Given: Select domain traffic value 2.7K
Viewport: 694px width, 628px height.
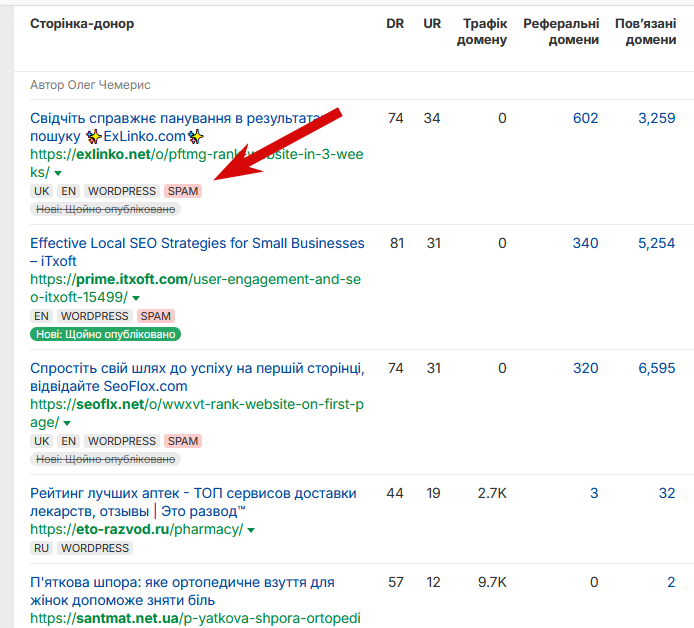Looking at the screenshot, I should point(492,493).
